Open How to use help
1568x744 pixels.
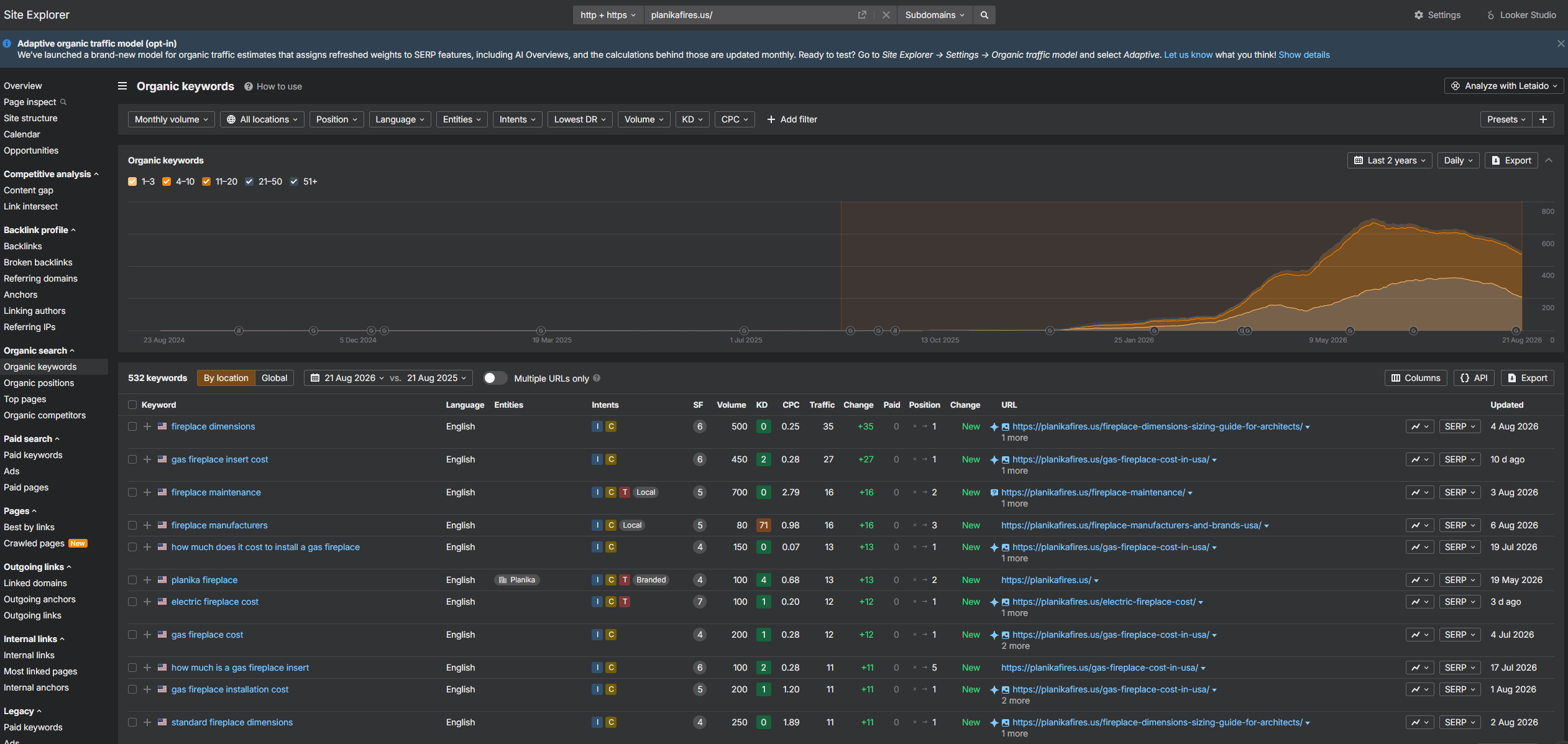(273, 86)
